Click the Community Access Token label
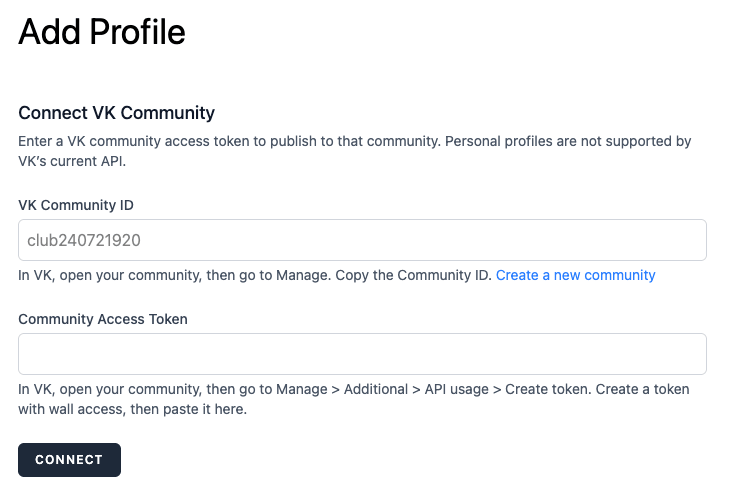Image resolution: width=729 pixels, height=499 pixels. pyautogui.click(x=103, y=319)
